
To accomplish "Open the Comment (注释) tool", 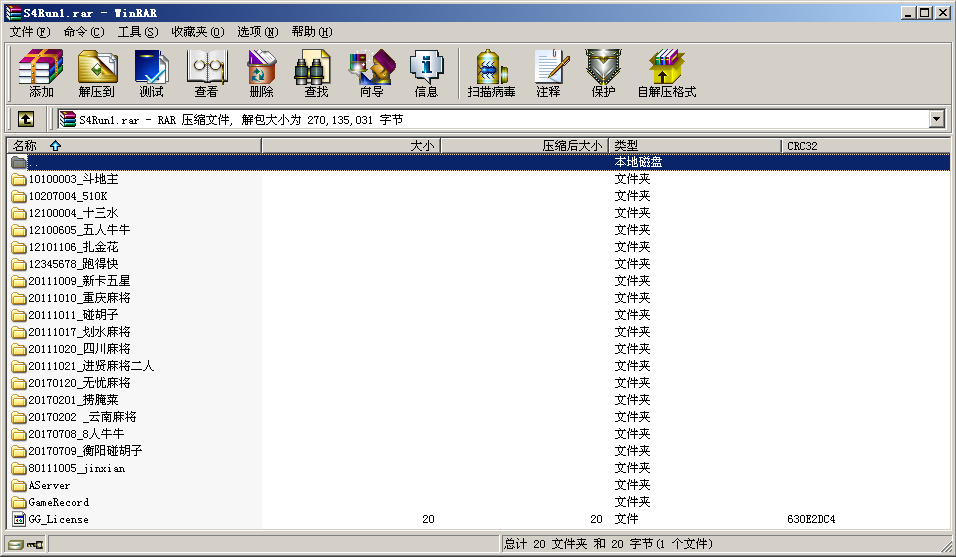I will [548, 74].
